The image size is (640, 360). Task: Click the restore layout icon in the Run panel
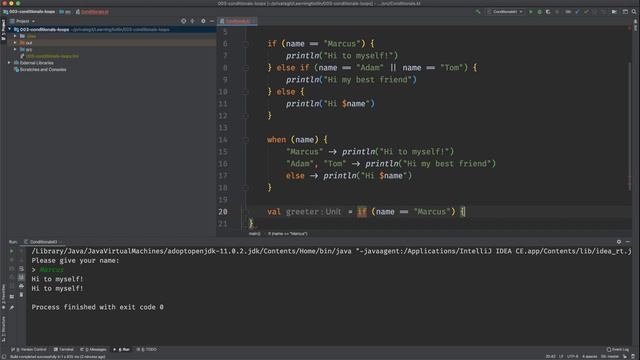pyautogui.click(x=12, y=296)
